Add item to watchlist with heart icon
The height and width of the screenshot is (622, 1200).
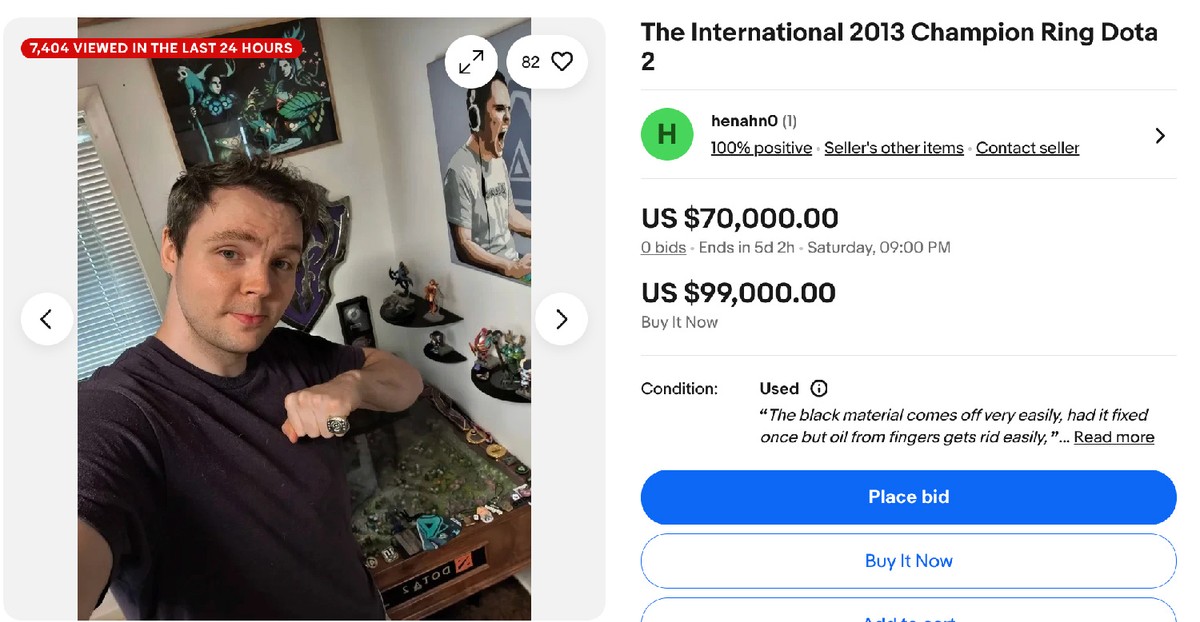coord(547,62)
